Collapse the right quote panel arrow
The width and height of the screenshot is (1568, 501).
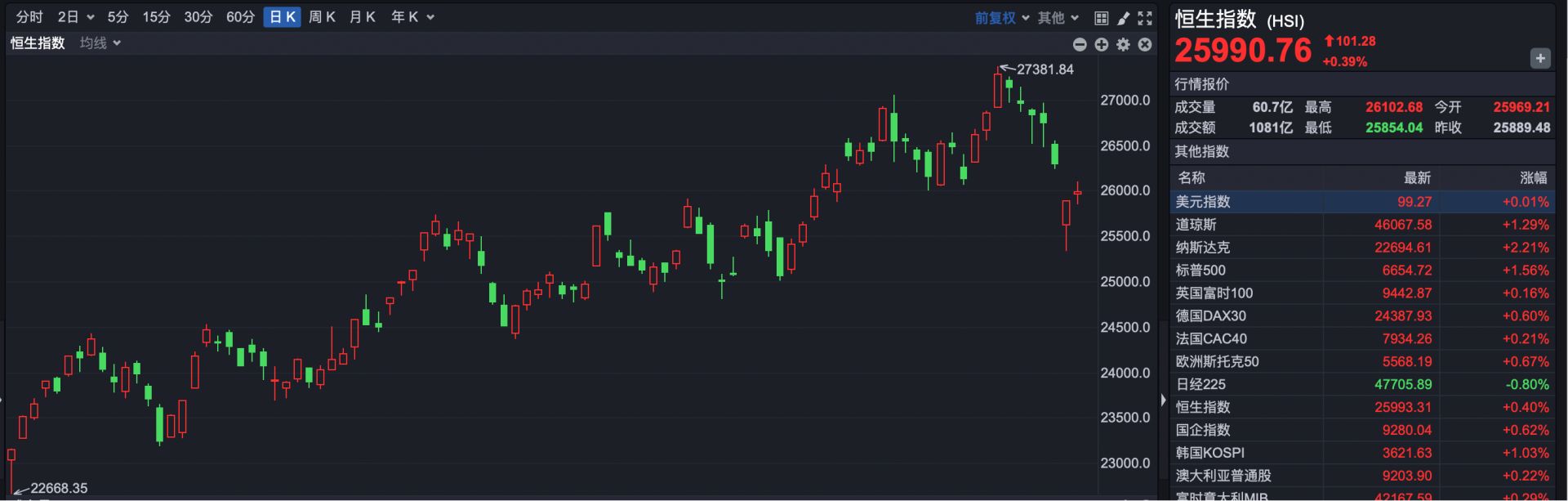coord(1163,400)
